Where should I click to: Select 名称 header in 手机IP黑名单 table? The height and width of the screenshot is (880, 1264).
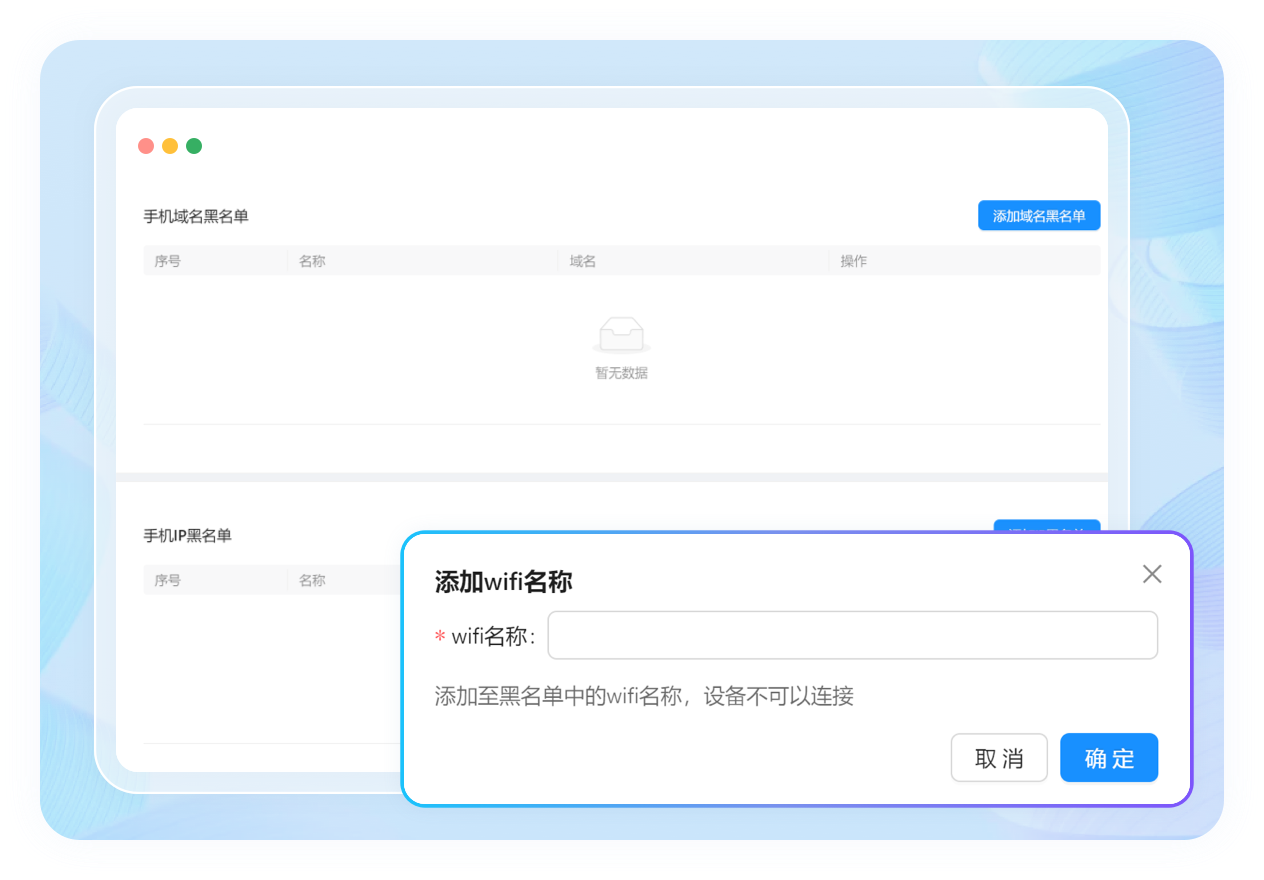pyautogui.click(x=312, y=580)
